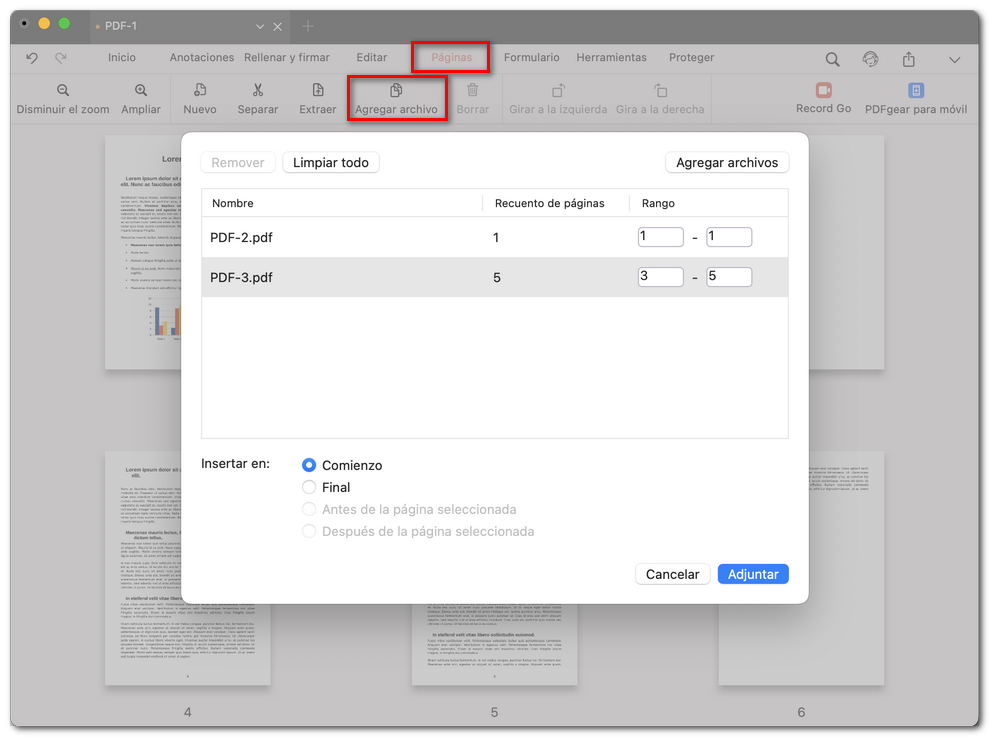Click the search magnifier icon
This screenshot has height=737, width=990.
832,59
